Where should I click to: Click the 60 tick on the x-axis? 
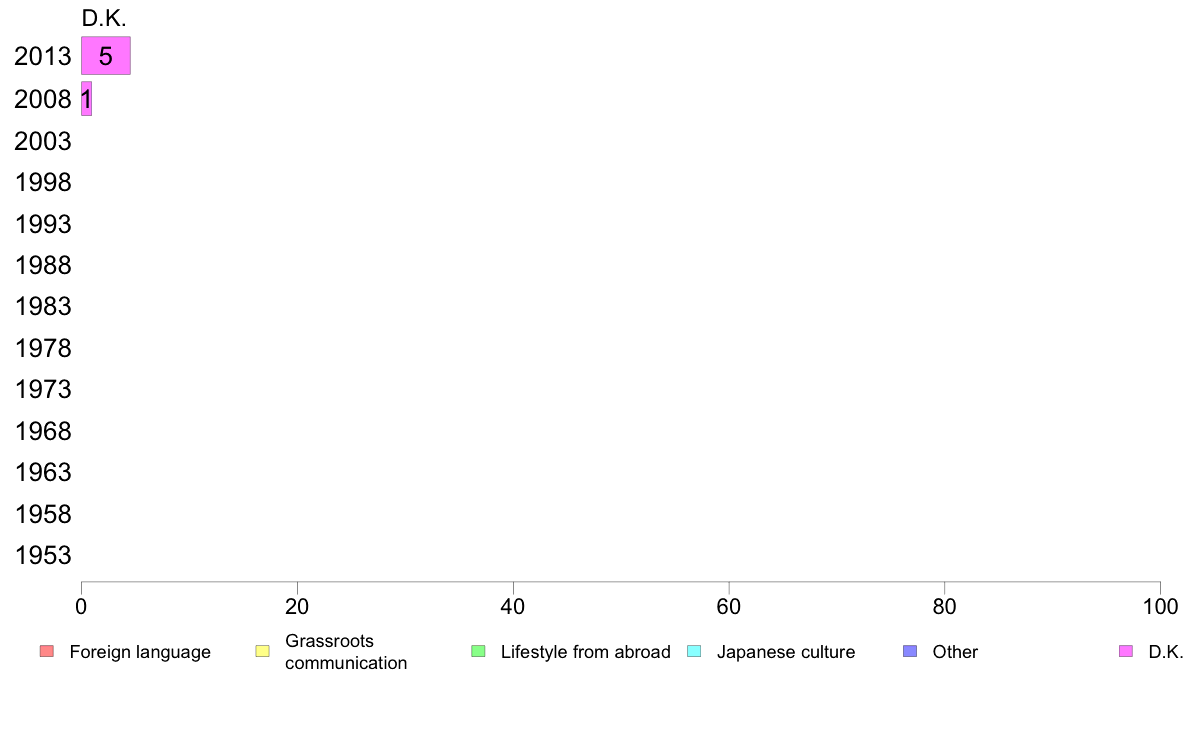click(x=728, y=606)
